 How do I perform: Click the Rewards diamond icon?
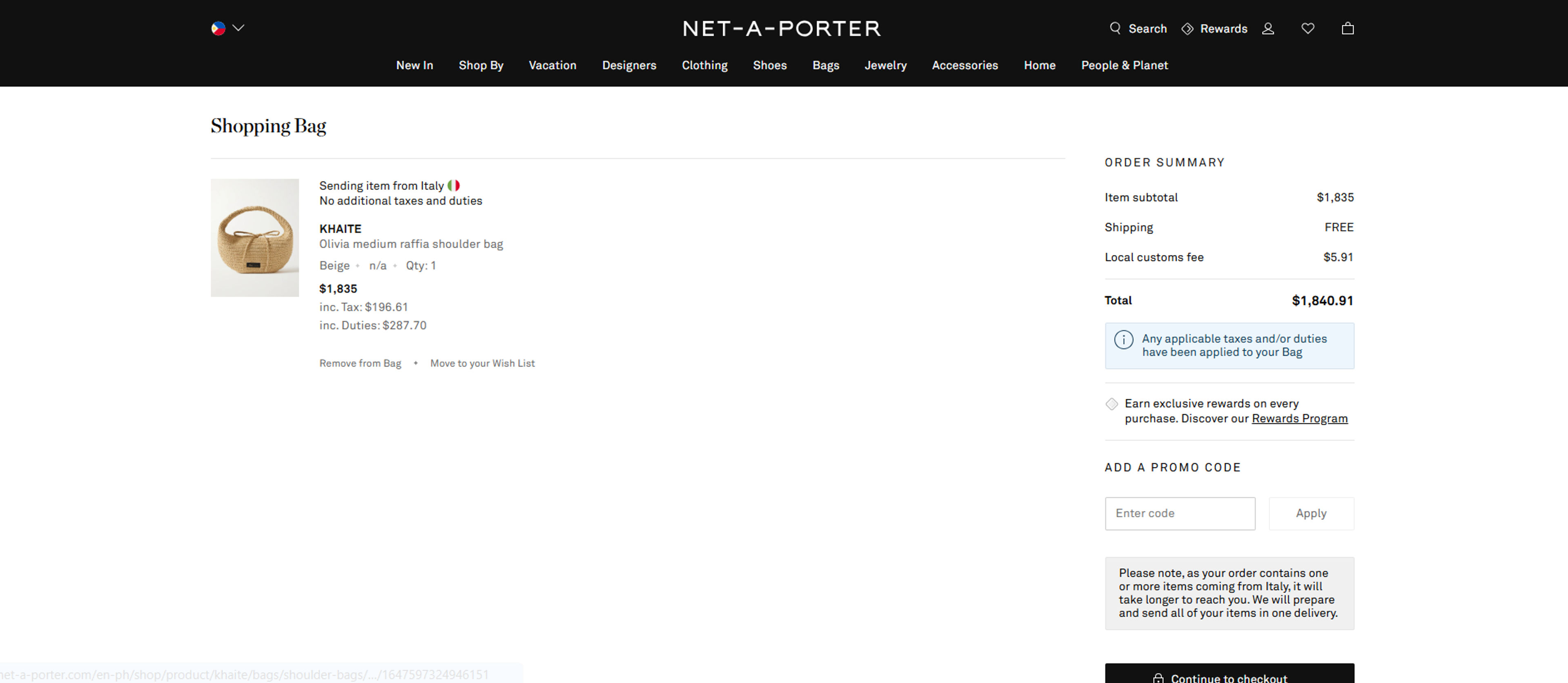(1187, 29)
